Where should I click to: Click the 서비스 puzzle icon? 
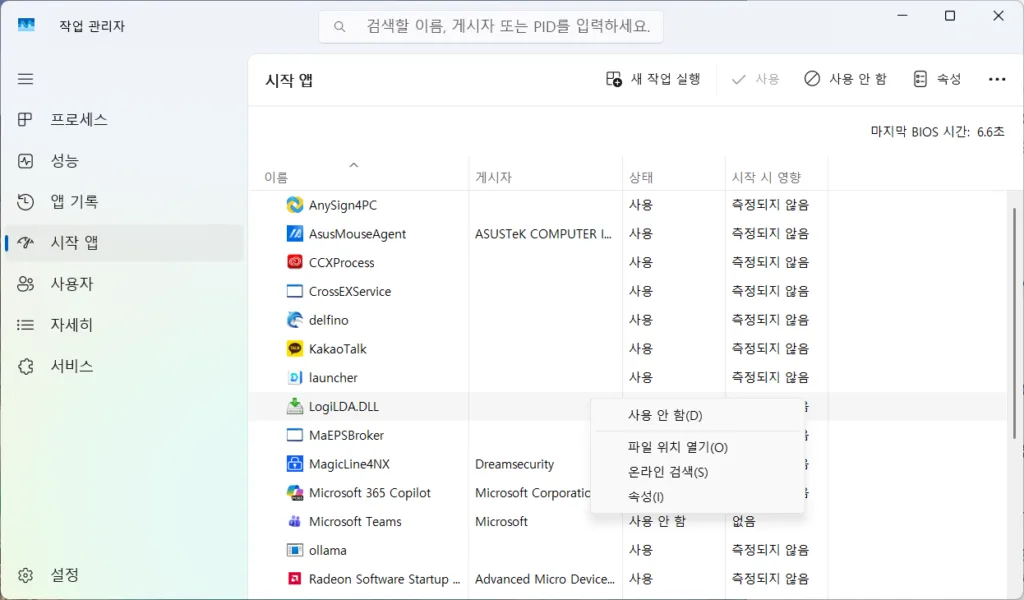tap(25, 366)
